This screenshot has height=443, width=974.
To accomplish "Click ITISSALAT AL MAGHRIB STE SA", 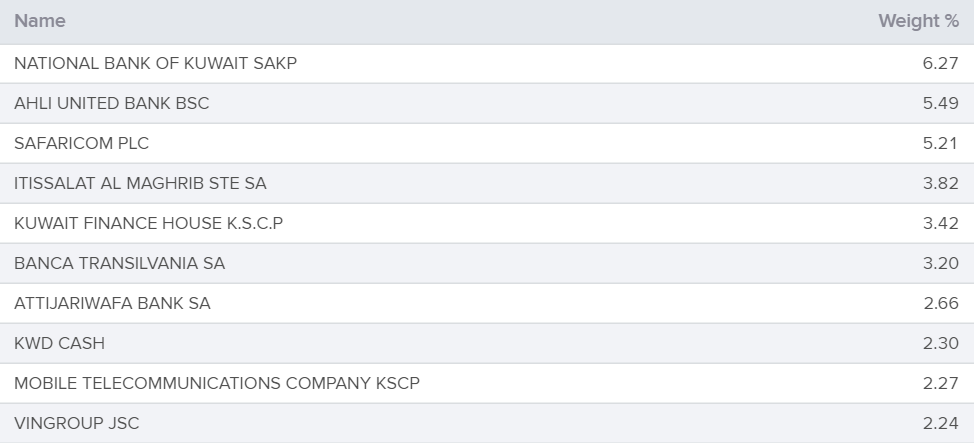I will click(140, 183).
